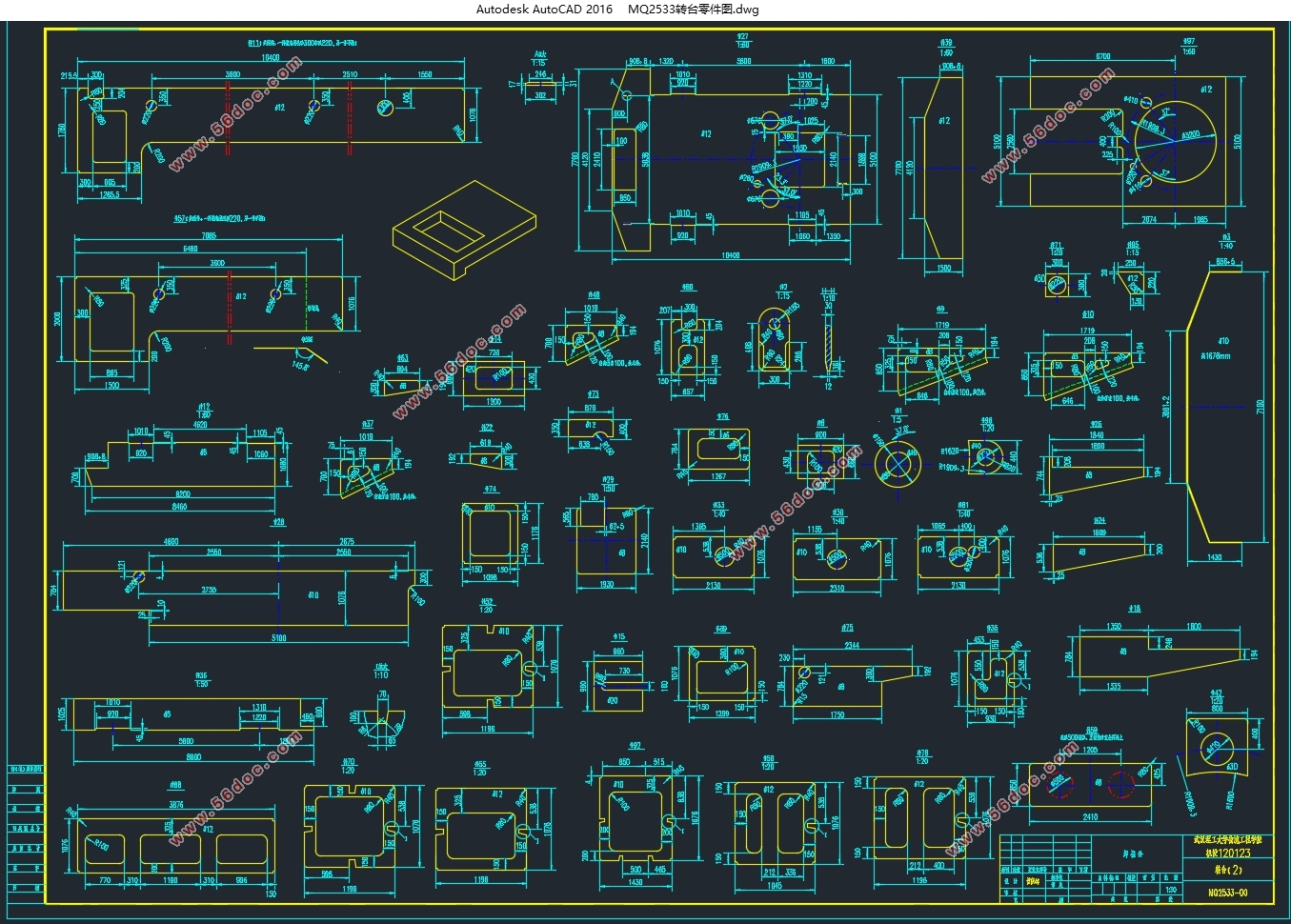Viewport: 1291px width, 924px height.
Task: Click the 10400 dimension on top-left plate
Action: 271,58
